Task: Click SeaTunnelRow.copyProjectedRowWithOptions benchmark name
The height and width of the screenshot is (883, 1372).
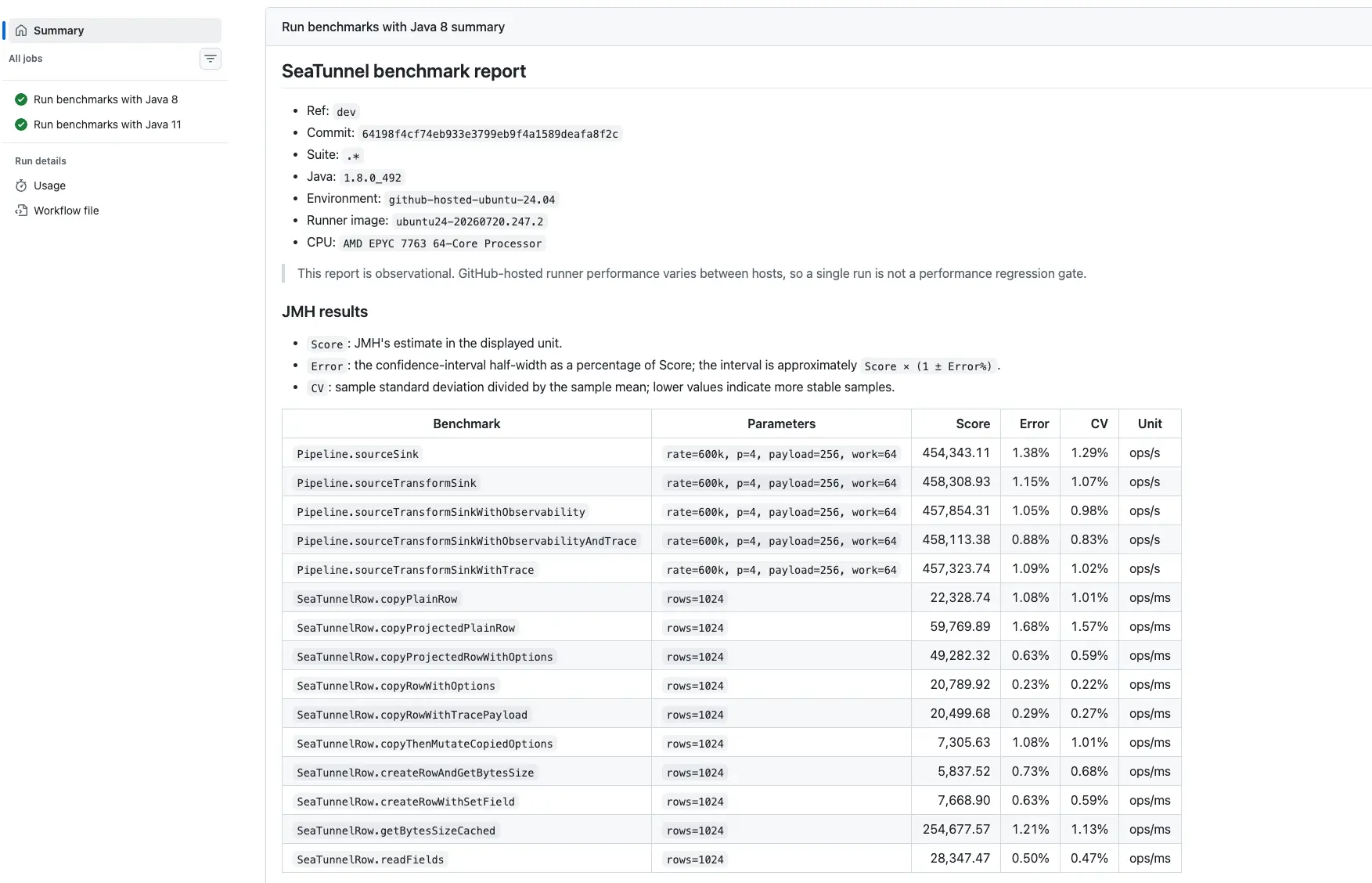Action: [425, 657]
